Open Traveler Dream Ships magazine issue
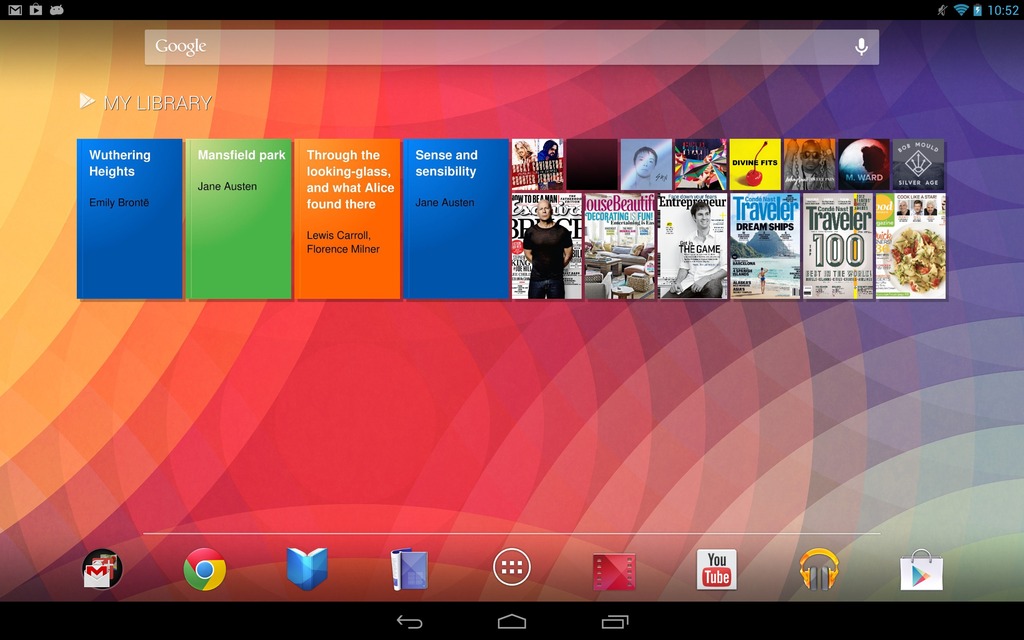Viewport: 1024px width, 640px height. 765,246
